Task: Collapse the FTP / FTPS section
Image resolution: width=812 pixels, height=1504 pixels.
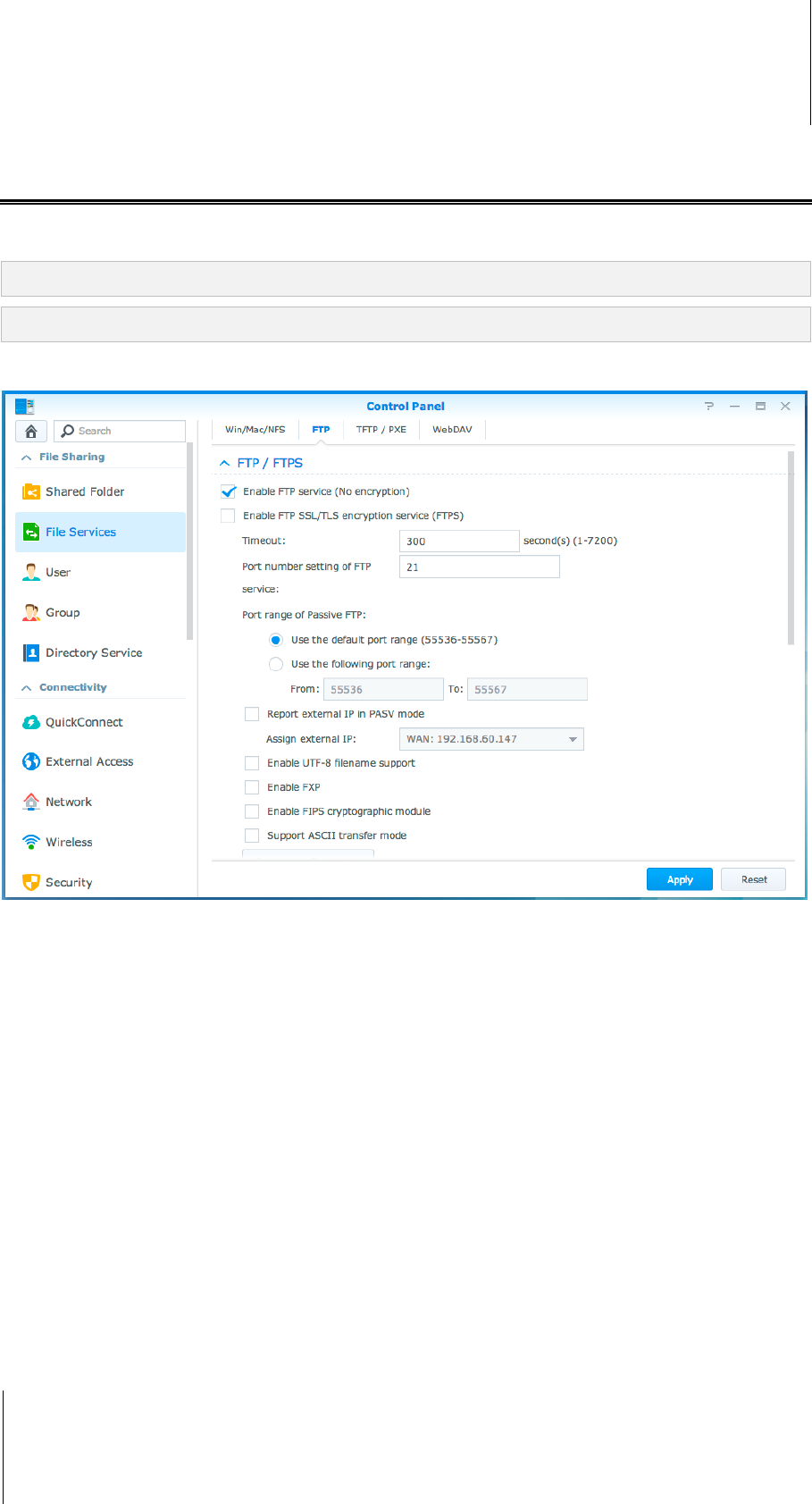Action: pyautogui.click(x=225, y=463)
